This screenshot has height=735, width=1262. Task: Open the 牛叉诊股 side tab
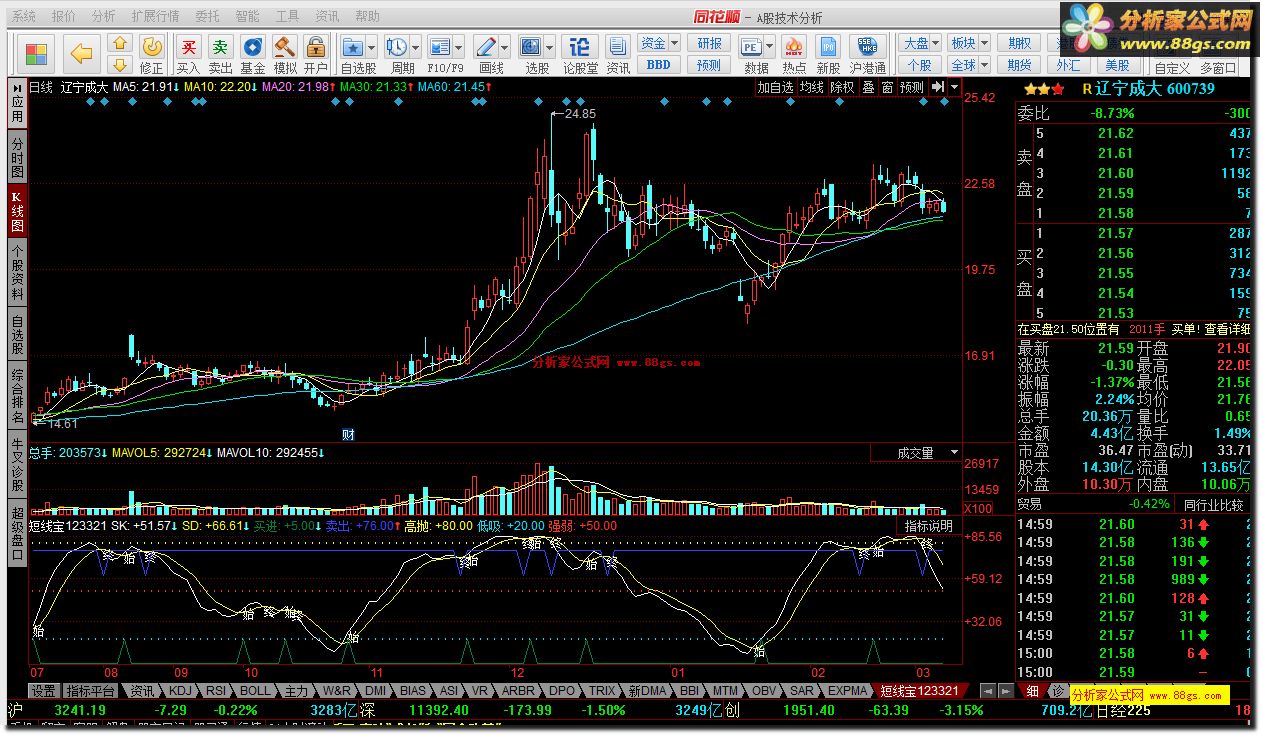coord(17,466)
